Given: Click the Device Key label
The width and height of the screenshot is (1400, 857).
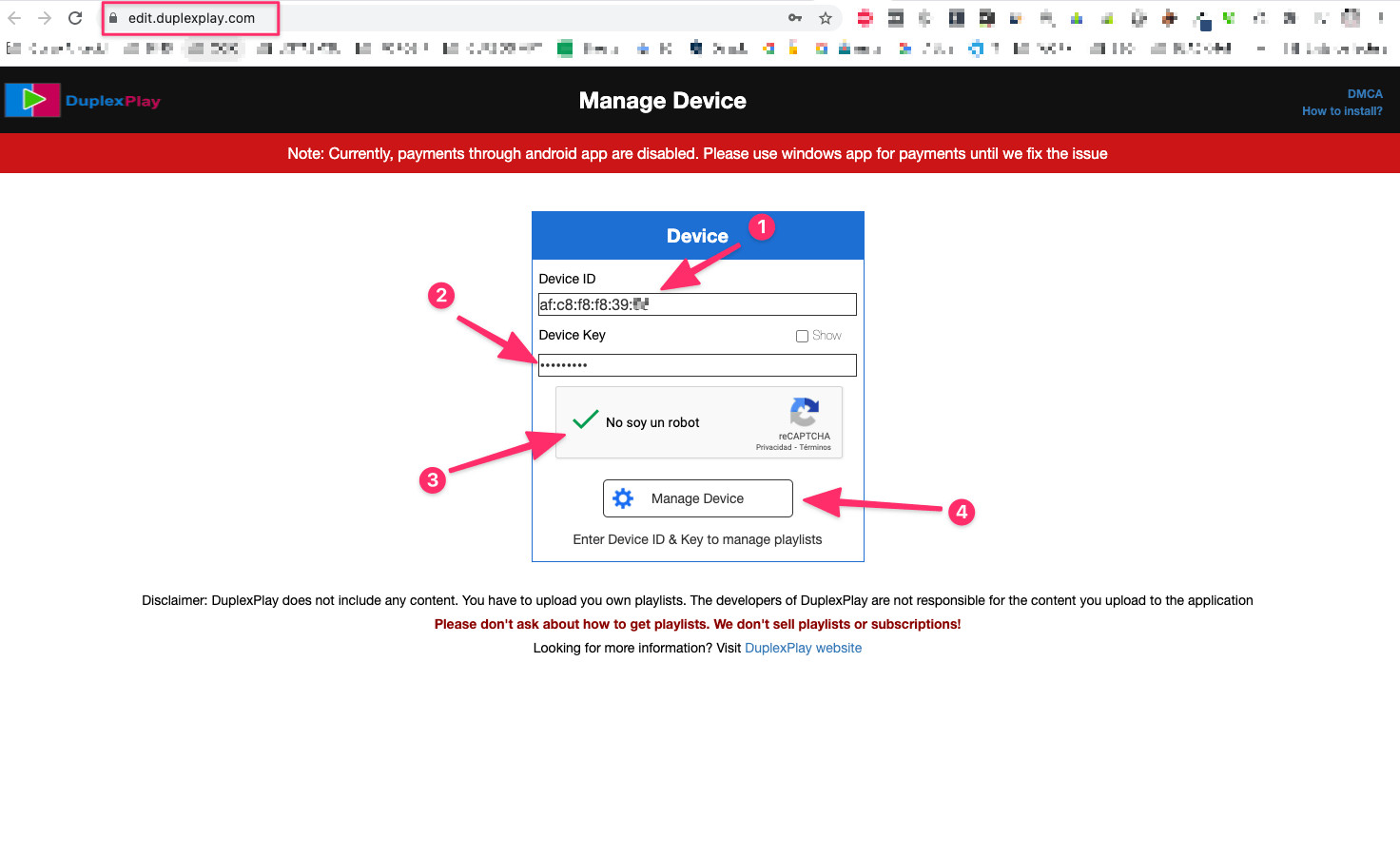Looking at the screenshot, I should click(572, 335).
